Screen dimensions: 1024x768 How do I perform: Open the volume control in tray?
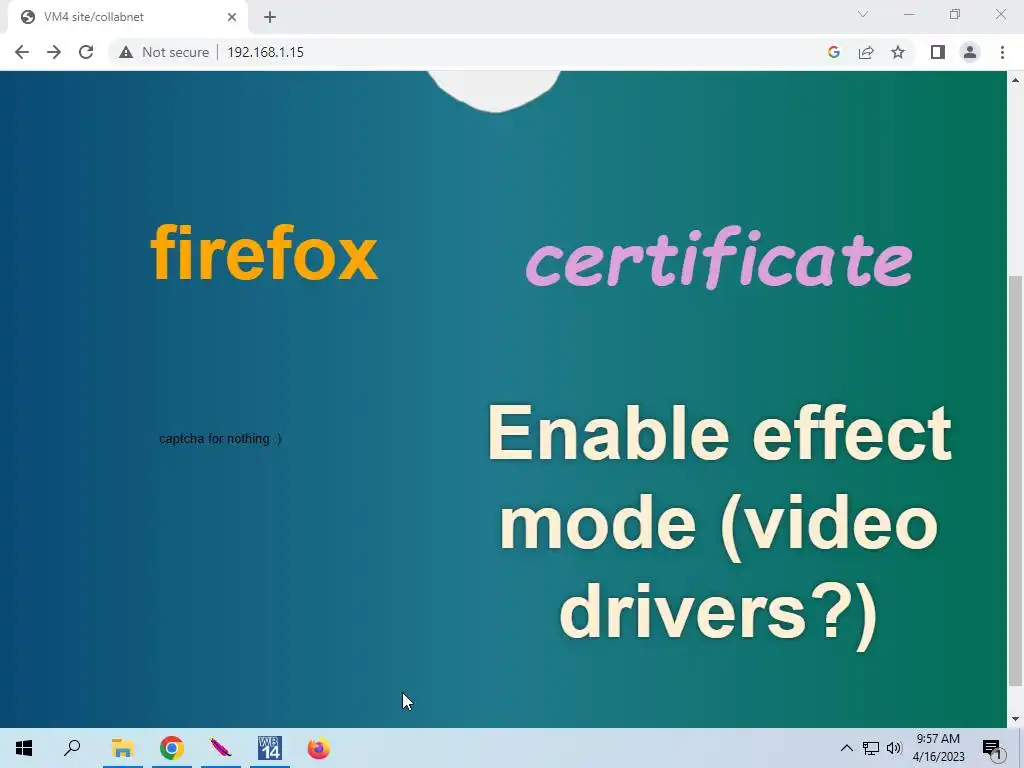(894, 748)
